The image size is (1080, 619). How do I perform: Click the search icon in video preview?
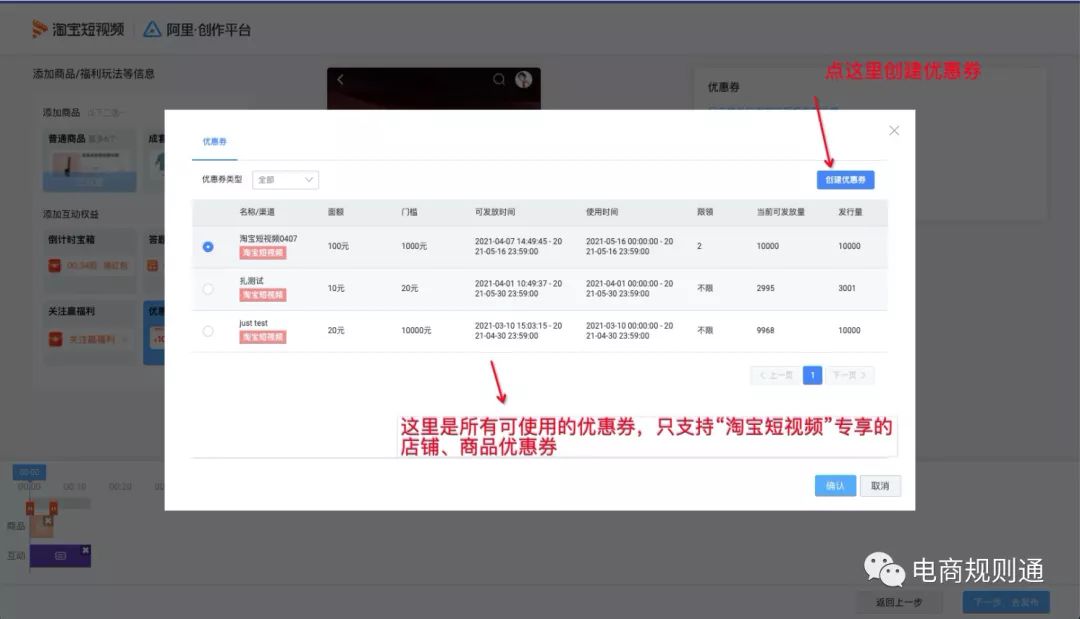499,79
